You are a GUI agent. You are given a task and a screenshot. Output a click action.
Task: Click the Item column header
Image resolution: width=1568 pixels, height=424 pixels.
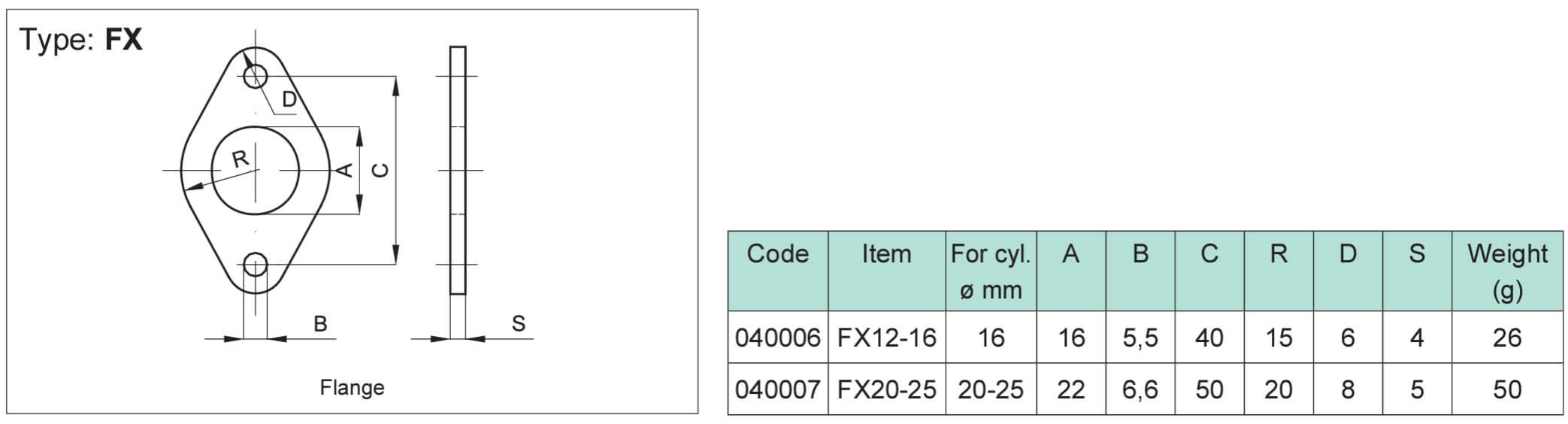click(886, 271)
